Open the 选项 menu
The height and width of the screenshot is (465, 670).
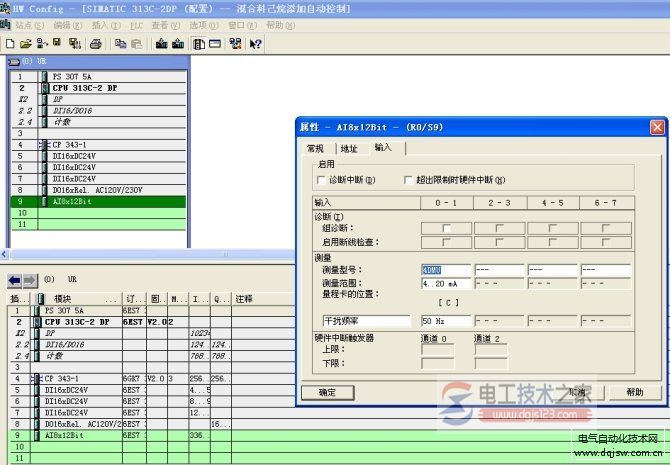[204, 26]
